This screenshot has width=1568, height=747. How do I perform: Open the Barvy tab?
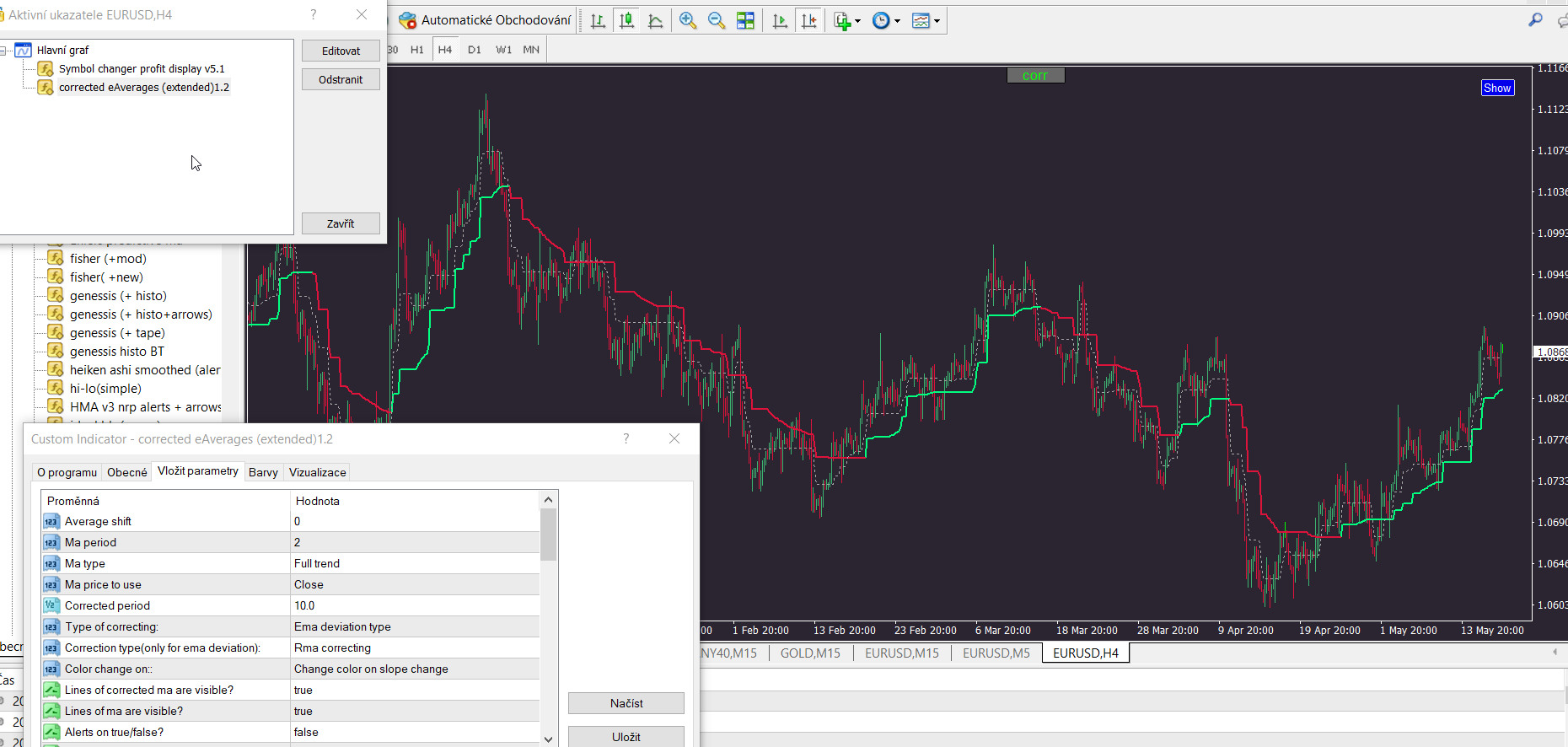click(x=263, y=472)
